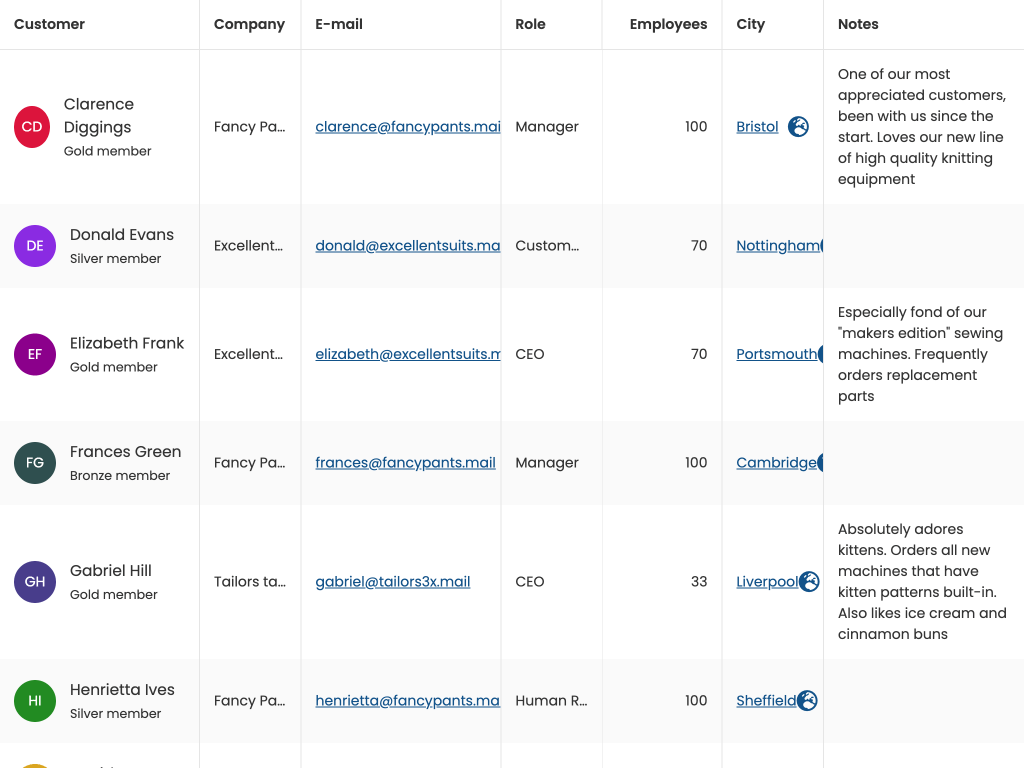Sort by the Customer column header

click(x=50, y=24)
